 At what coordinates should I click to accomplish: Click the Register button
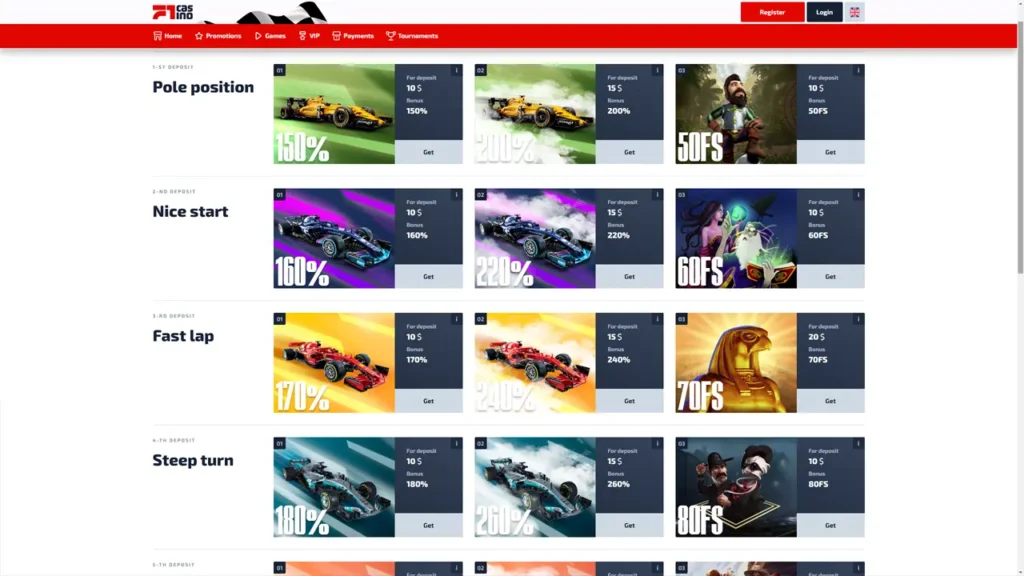772,12
